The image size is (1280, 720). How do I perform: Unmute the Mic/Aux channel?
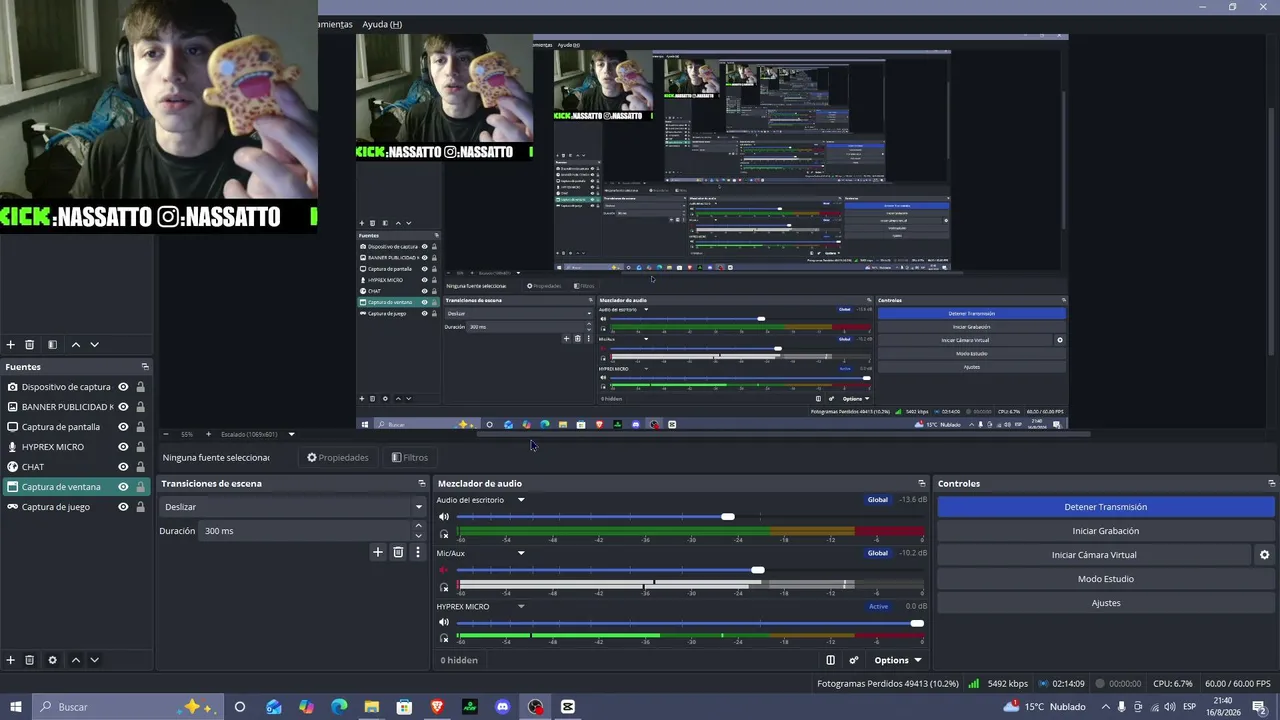point(444,570)
